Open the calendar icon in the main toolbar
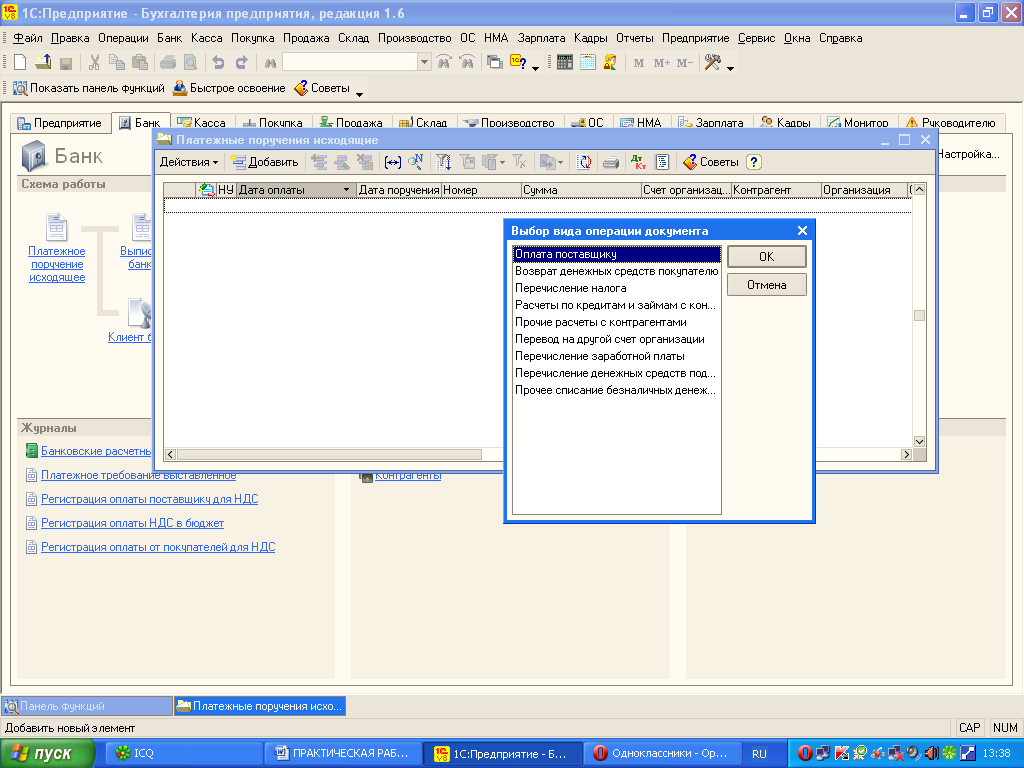 pyautogui.click(x=588, y=62)
